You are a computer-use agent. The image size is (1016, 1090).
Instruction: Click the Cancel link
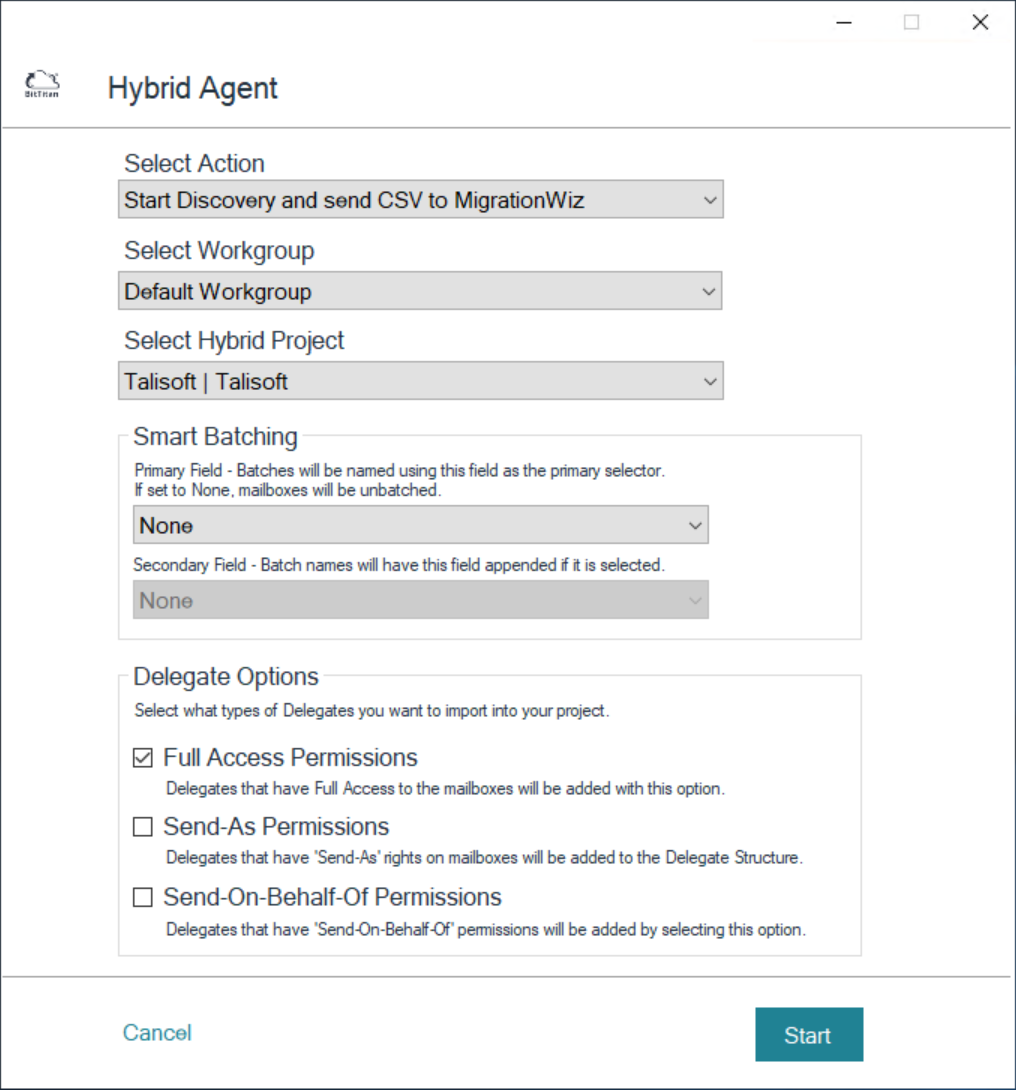point(157,1033)
